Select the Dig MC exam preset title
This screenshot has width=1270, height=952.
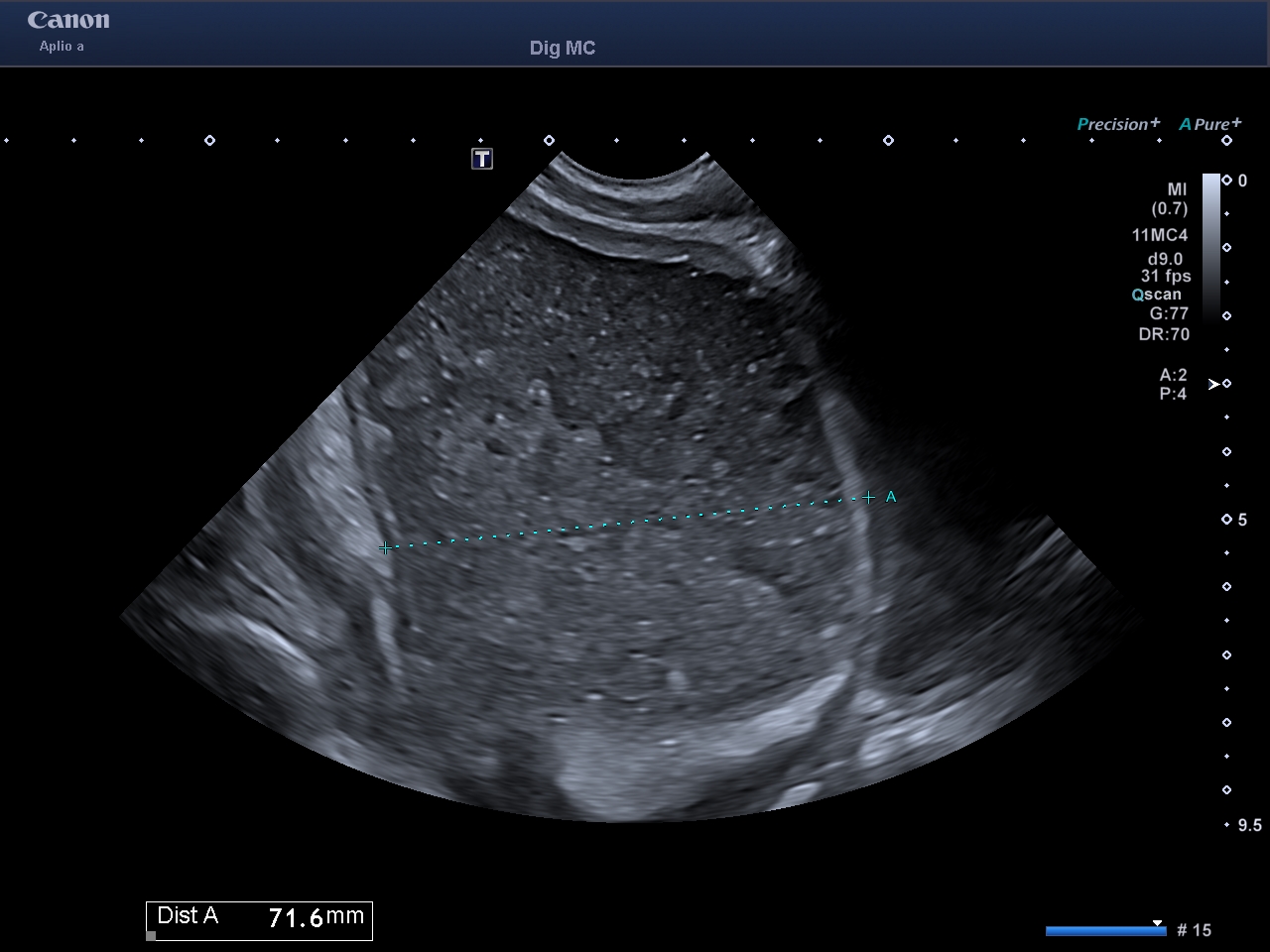561,48
